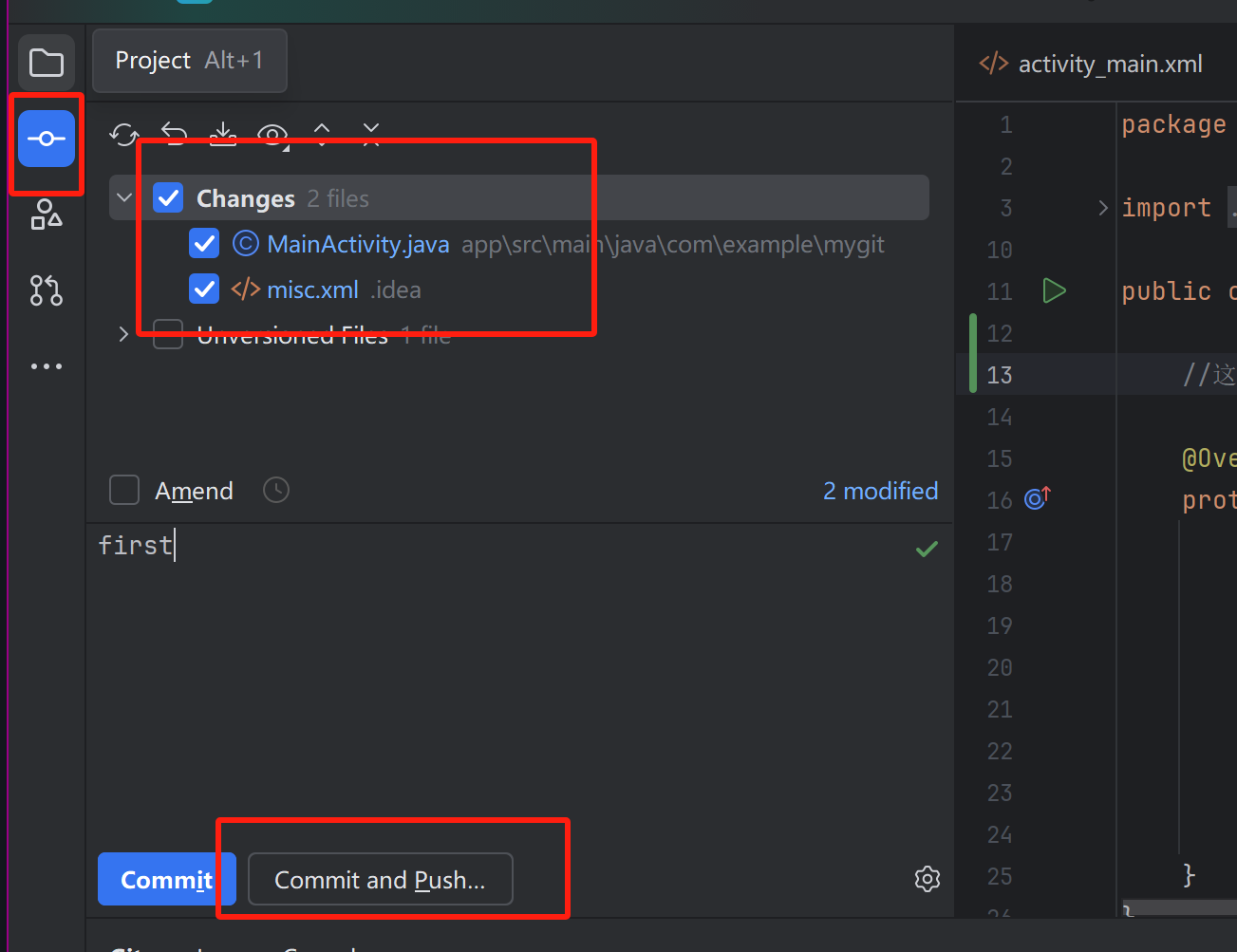Screen dimensions: 1237x952
Task: Enable the Amend checkbox
Action: click(124, 490)
